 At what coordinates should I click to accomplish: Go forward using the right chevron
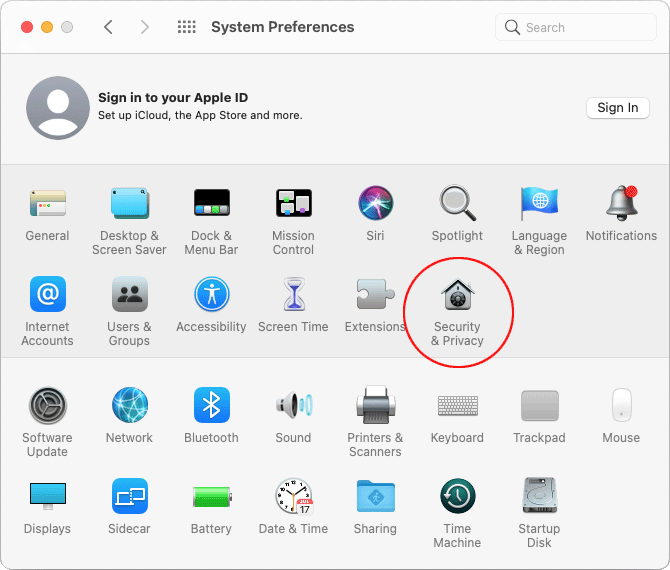pos(145,27)
